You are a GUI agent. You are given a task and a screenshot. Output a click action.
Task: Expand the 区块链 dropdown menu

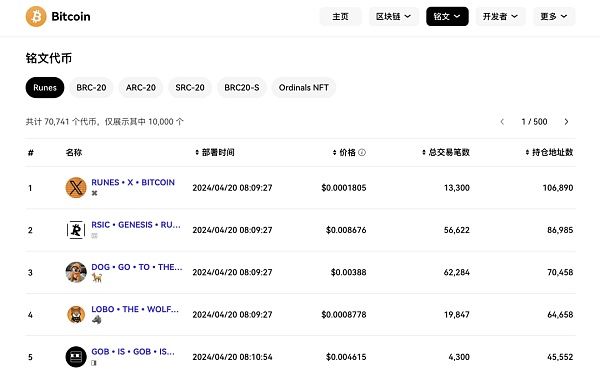coord(394,16)
